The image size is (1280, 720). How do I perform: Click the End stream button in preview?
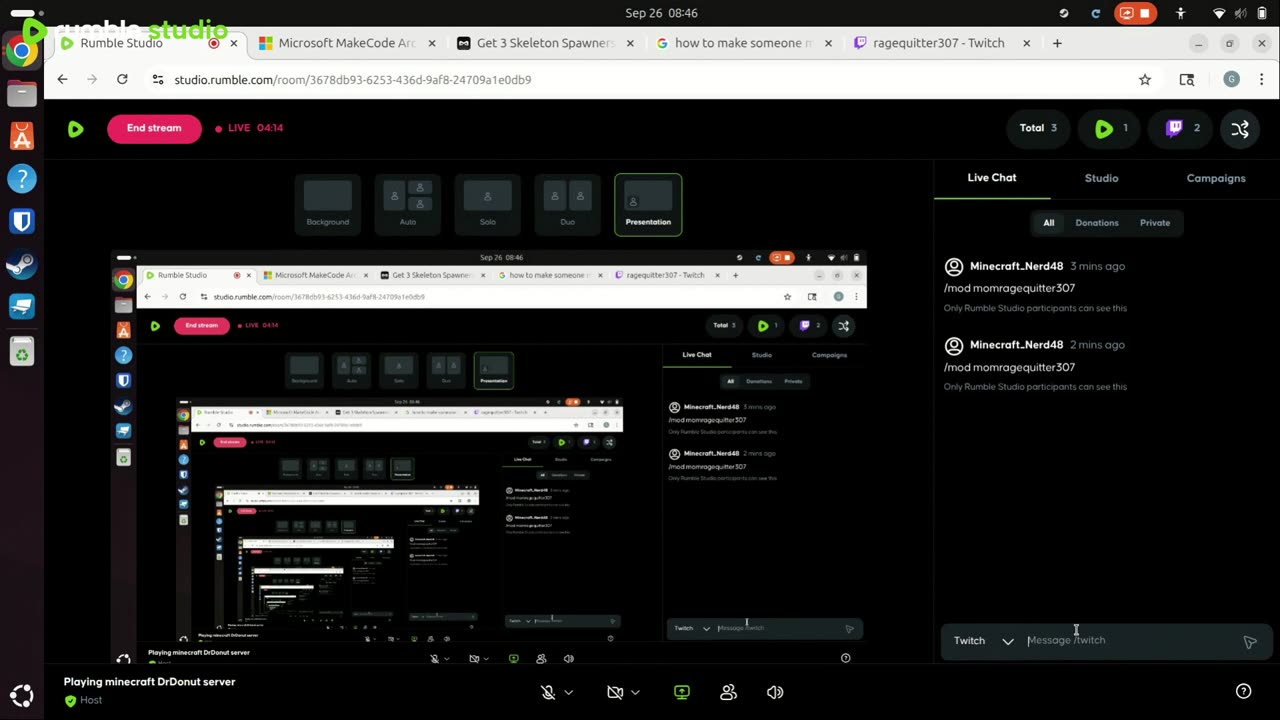[201, 325]
